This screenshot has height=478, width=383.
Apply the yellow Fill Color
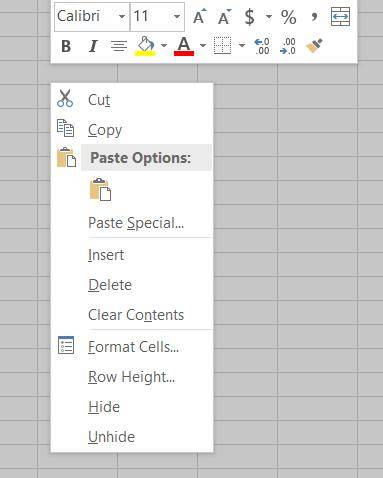[x=145, y=46]
